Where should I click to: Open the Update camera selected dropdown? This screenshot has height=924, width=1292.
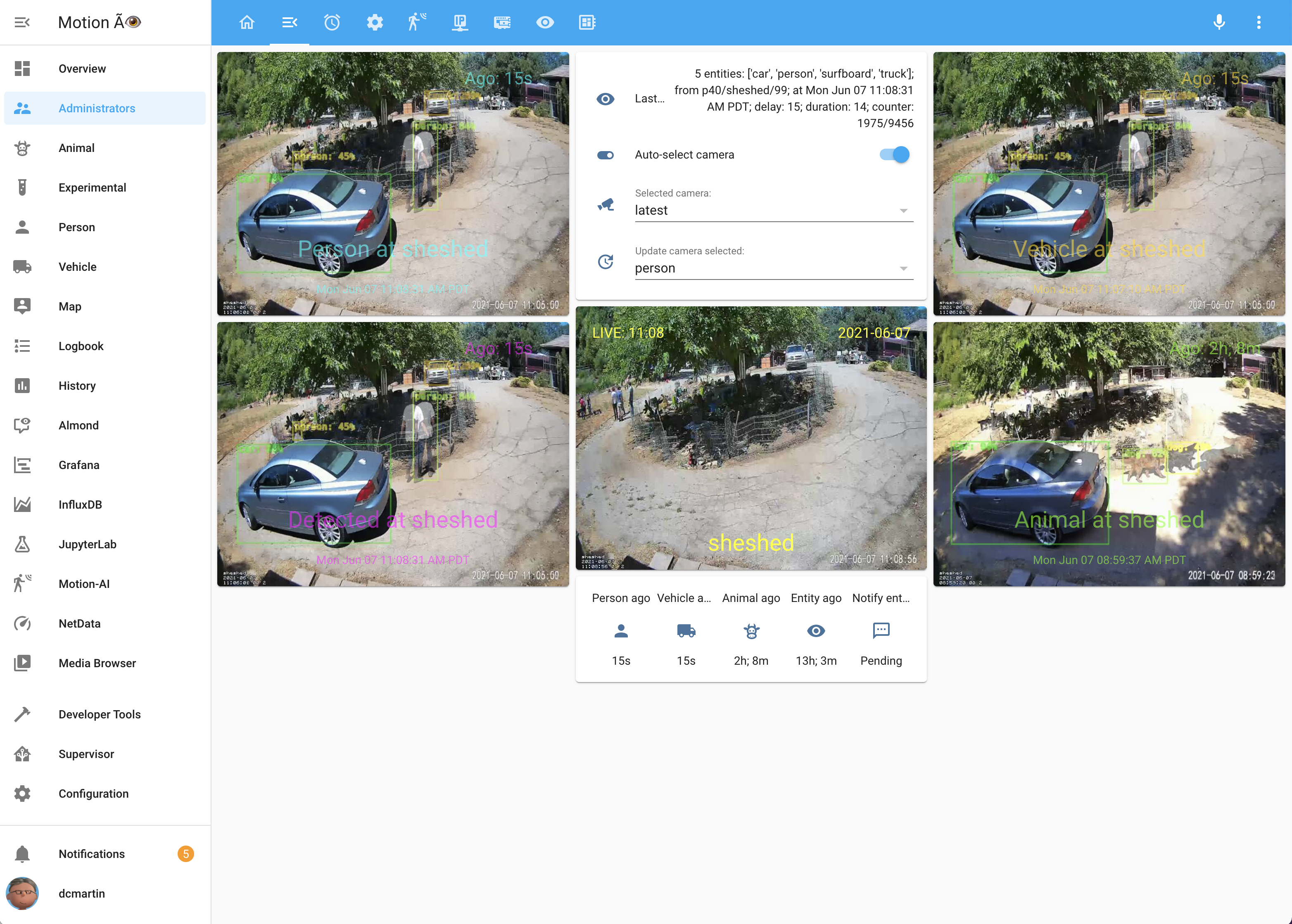[774, 268]
